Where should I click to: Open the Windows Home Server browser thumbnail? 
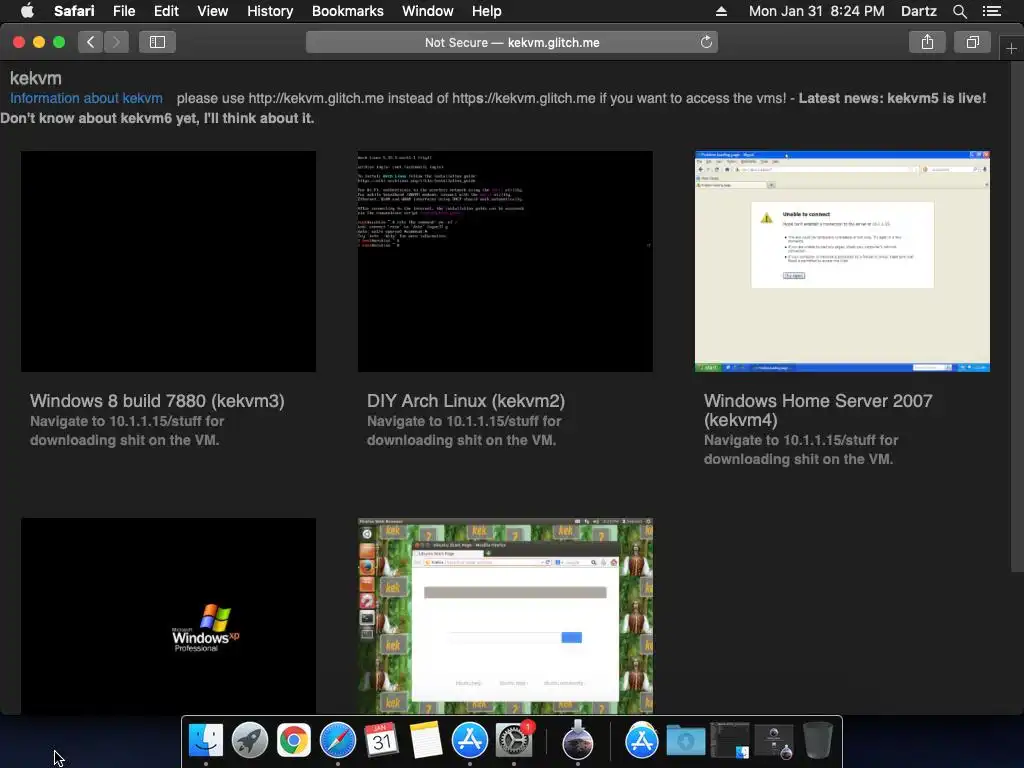coord(842,261)
